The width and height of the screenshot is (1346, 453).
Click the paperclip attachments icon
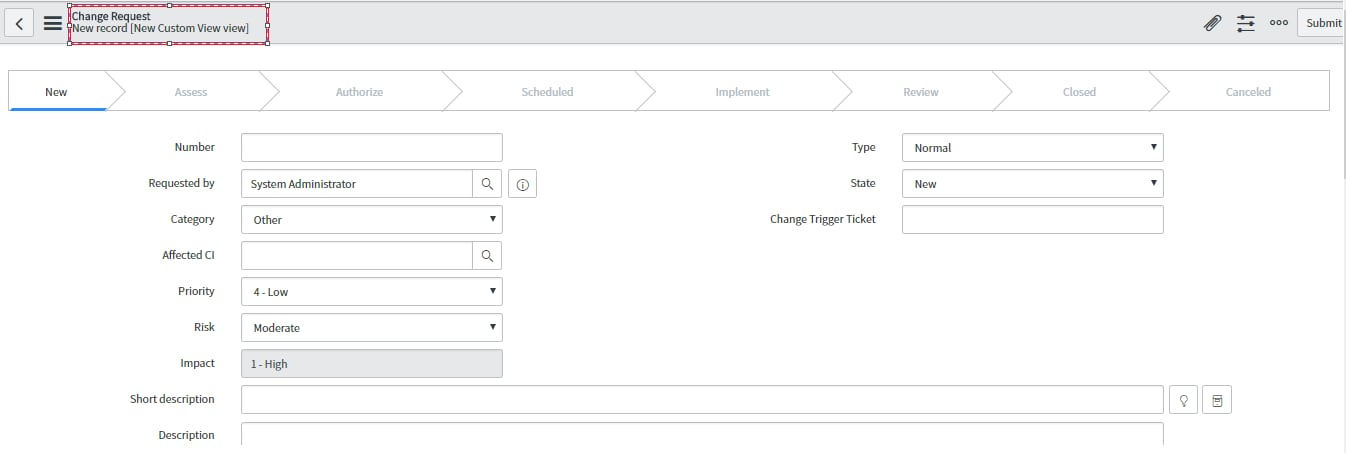coord(1212,23)
